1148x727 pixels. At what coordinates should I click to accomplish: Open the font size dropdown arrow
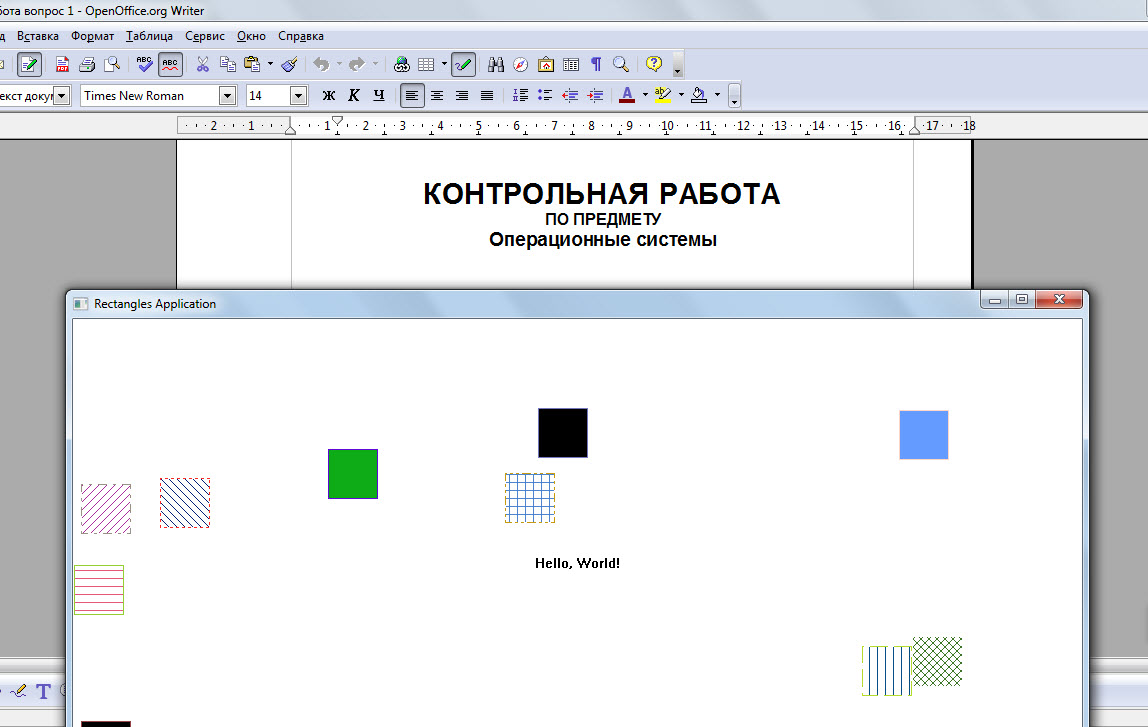(298, 96)
